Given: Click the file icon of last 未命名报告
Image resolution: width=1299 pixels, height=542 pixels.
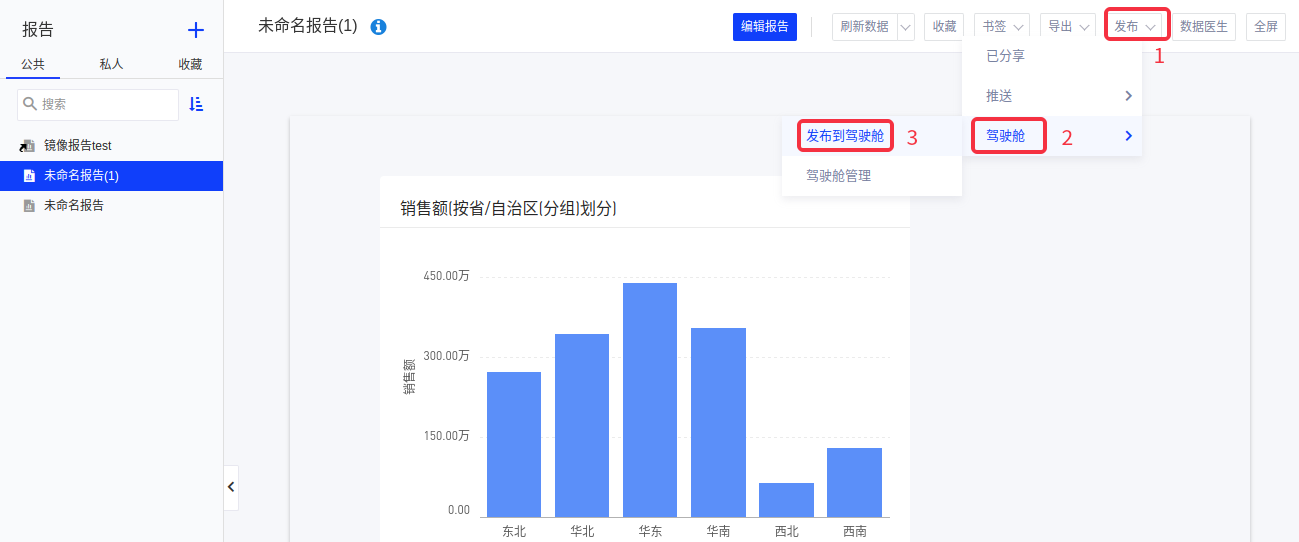Looking at the screenshot, I should [29, 206].
